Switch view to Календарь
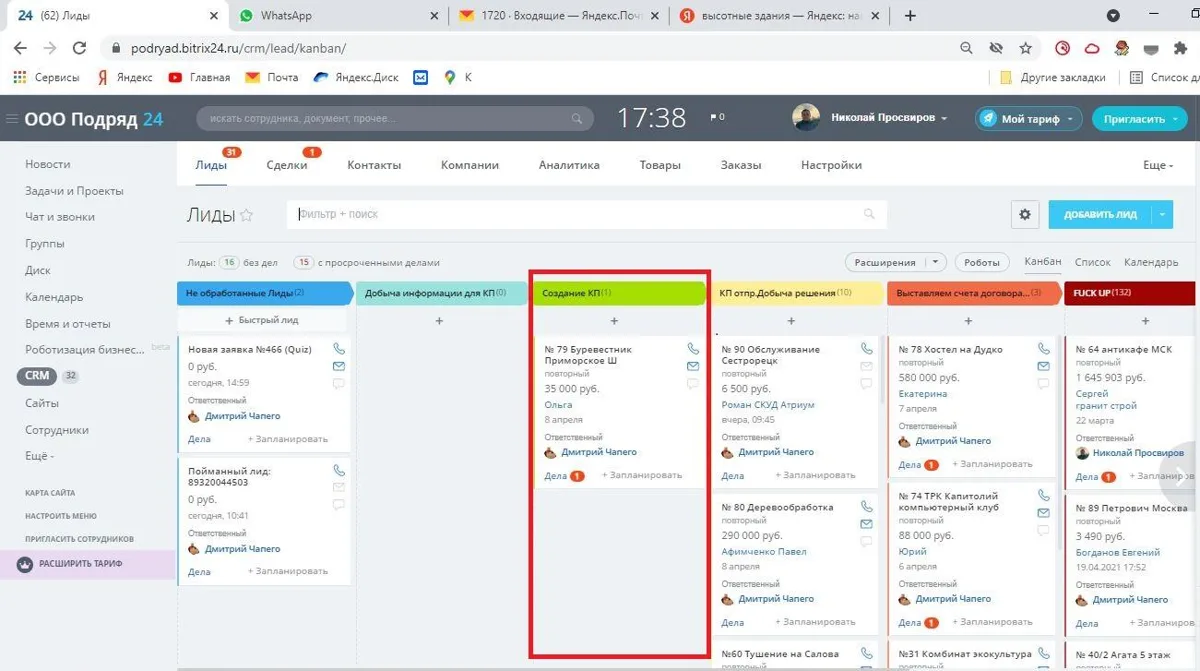 pyautogui.click(x=1151, y=262)
